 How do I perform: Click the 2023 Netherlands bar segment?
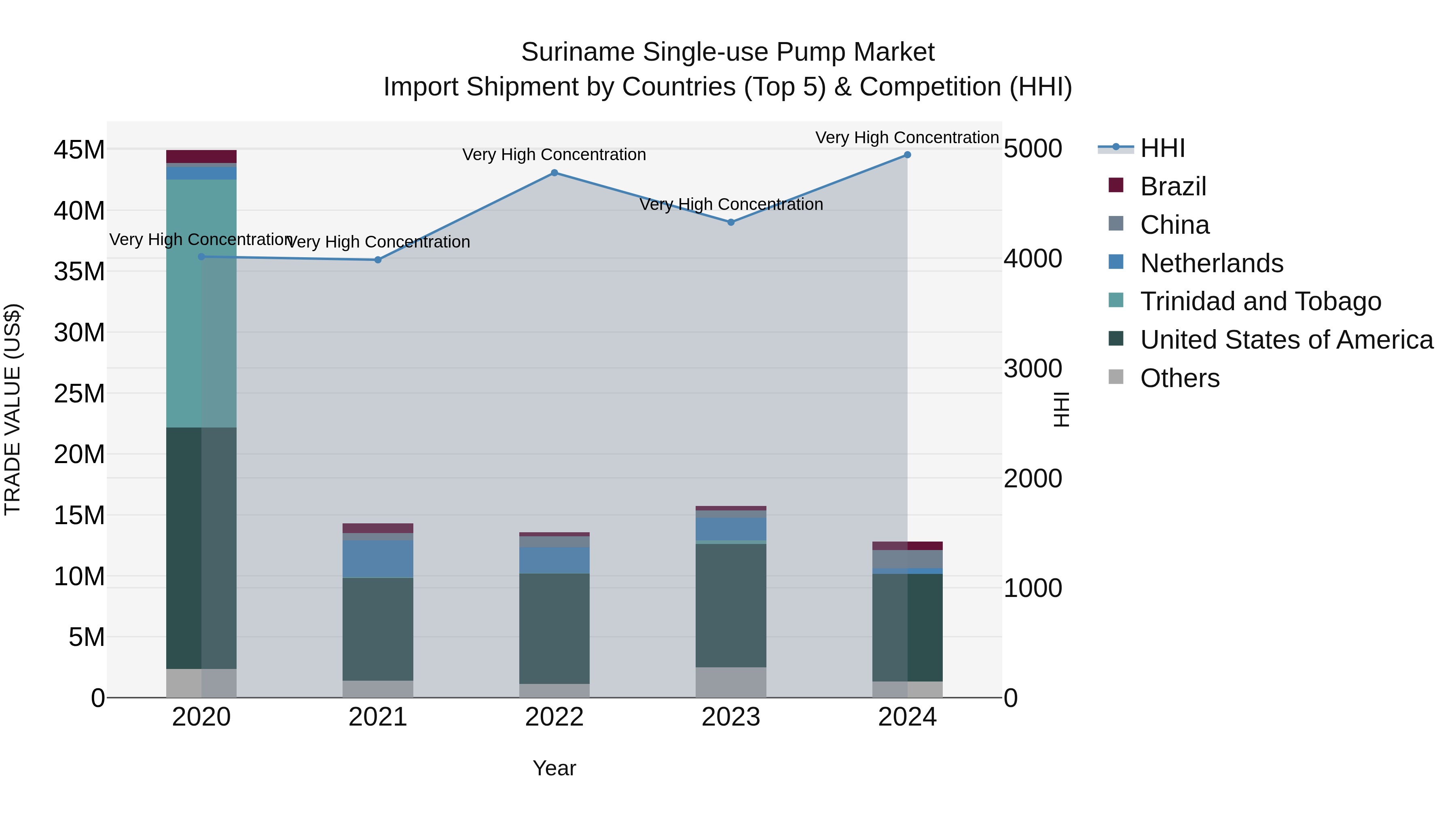731,529
